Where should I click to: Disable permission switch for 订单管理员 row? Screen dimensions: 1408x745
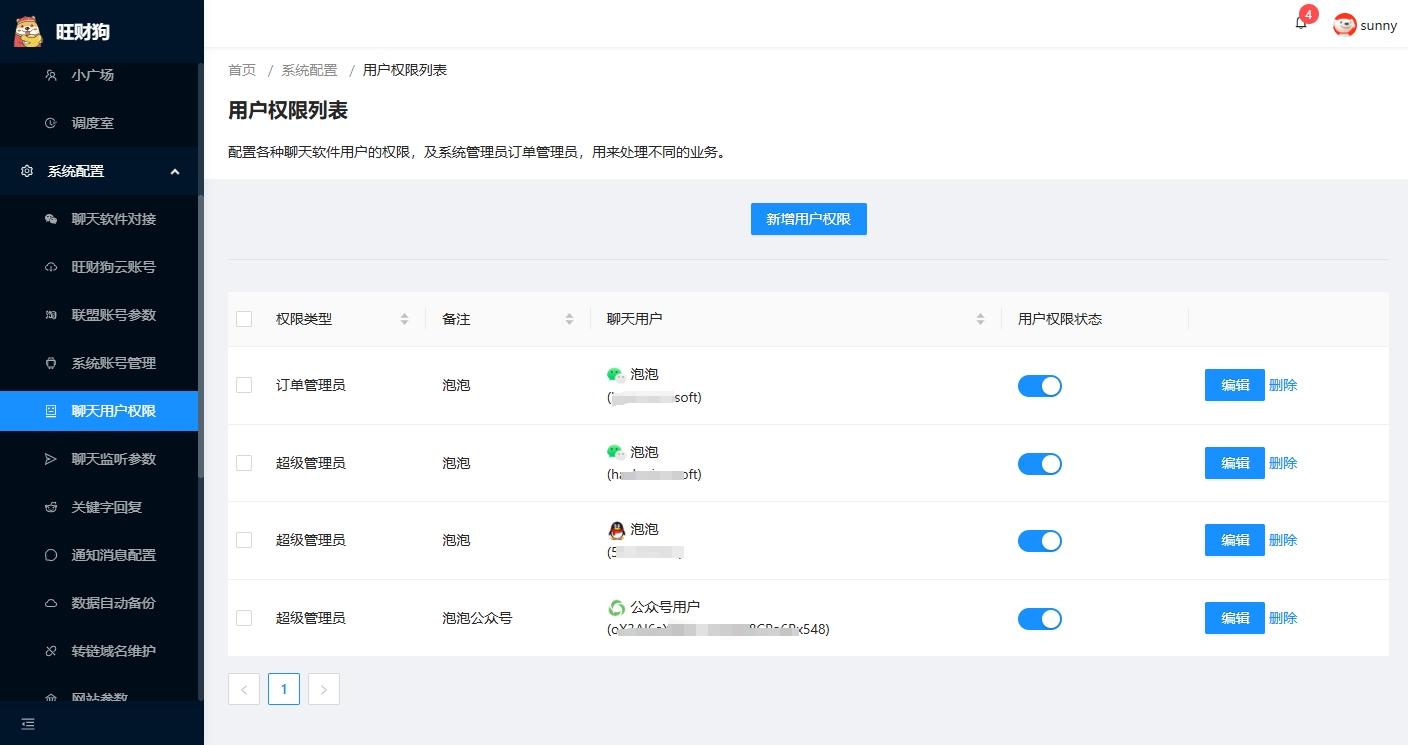(1039, 386)
